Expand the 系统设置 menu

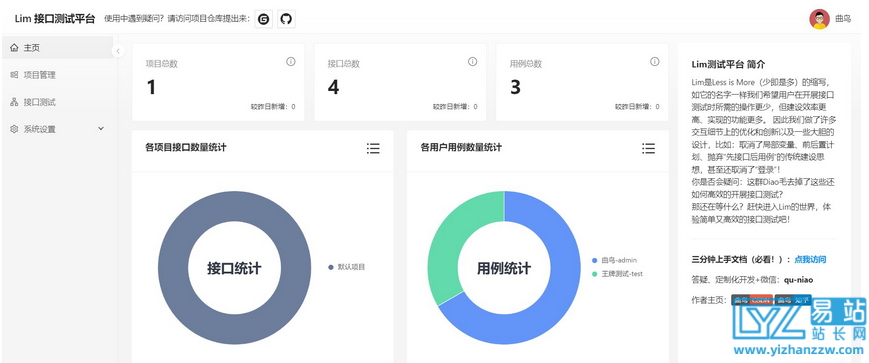click(x=57, y=129)
